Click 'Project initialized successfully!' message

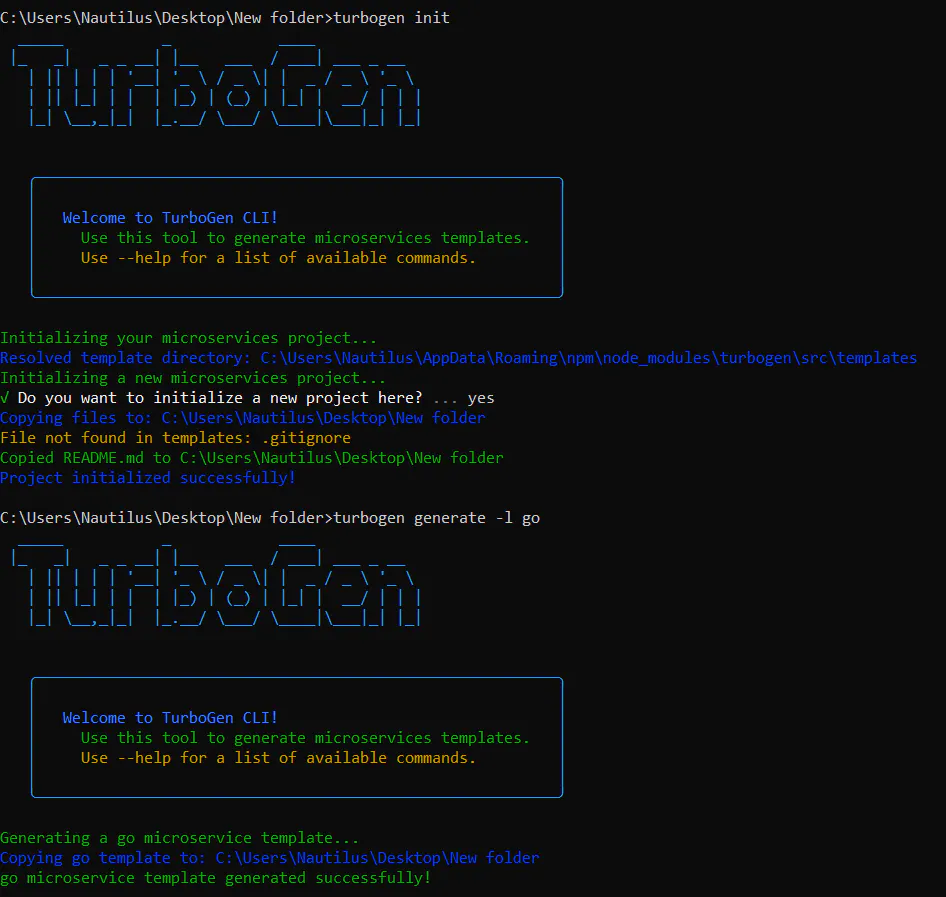click(x=148, y=478)
